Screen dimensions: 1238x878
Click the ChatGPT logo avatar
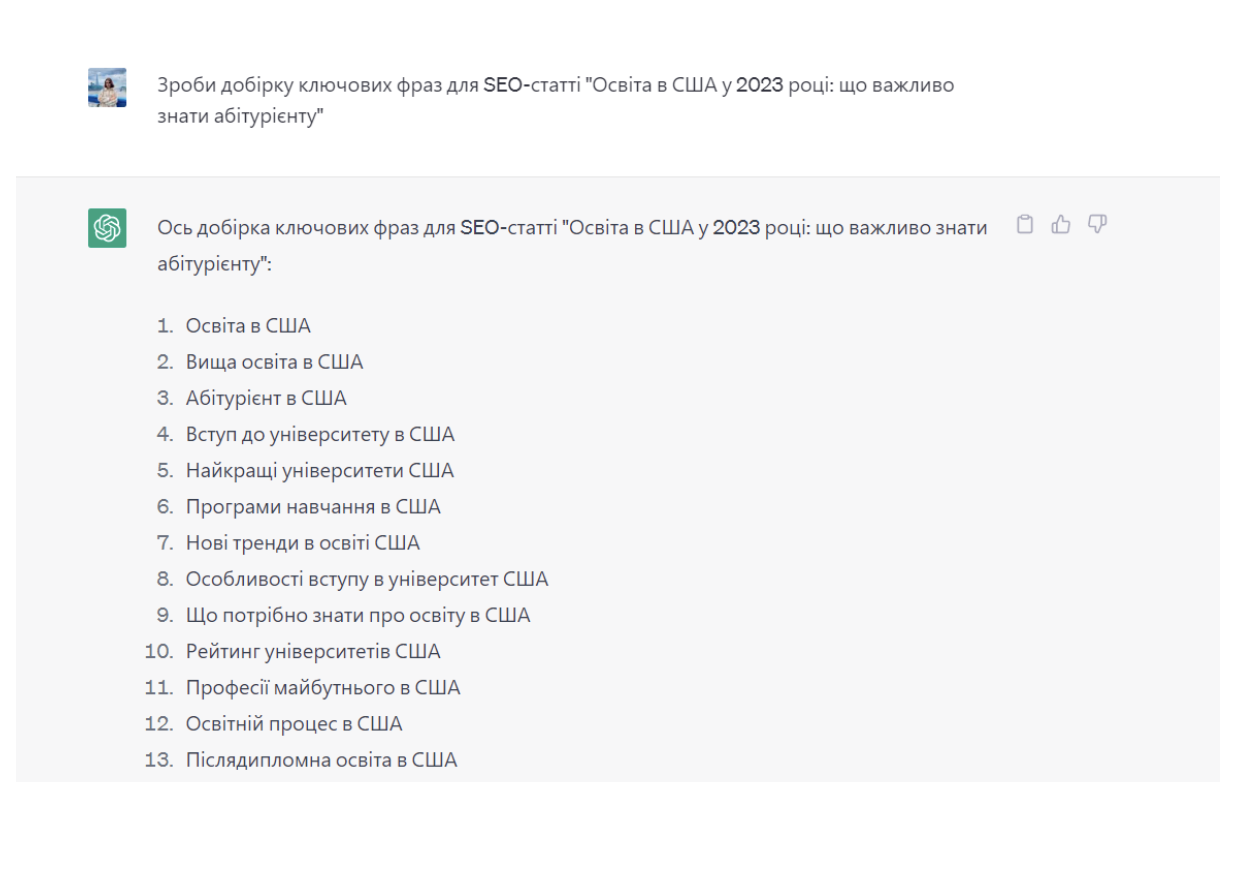pos(107,228)
